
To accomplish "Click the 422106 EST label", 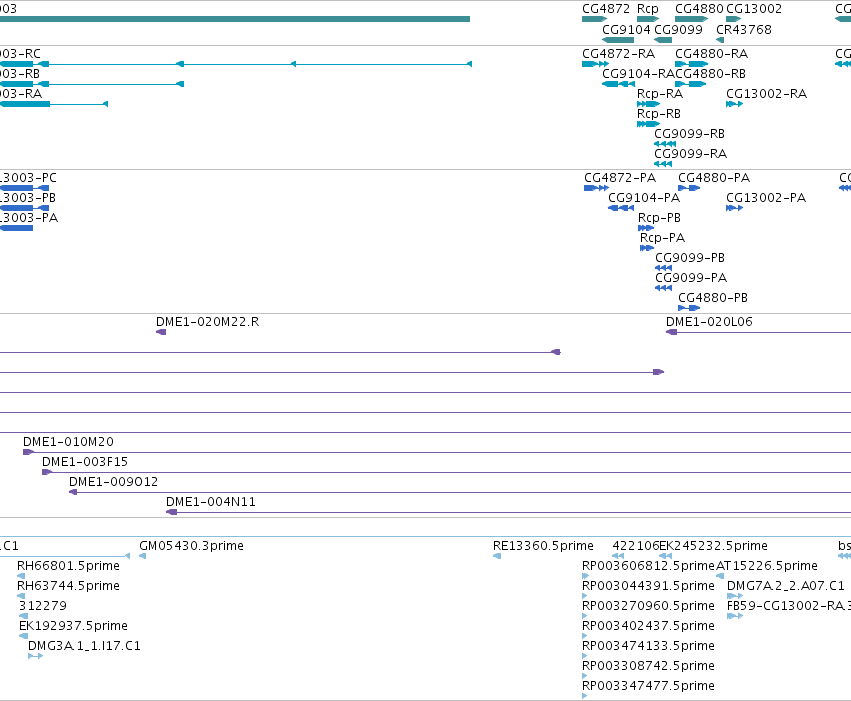I will [635, 546].
